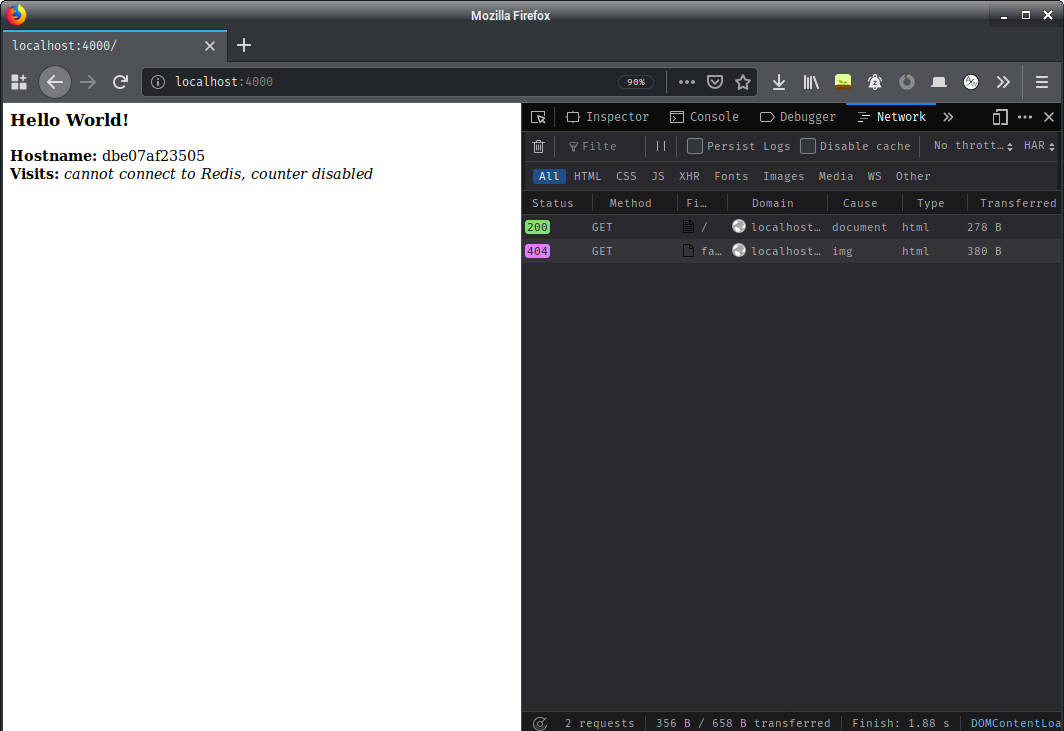Reload the current page

pos(120,82)
